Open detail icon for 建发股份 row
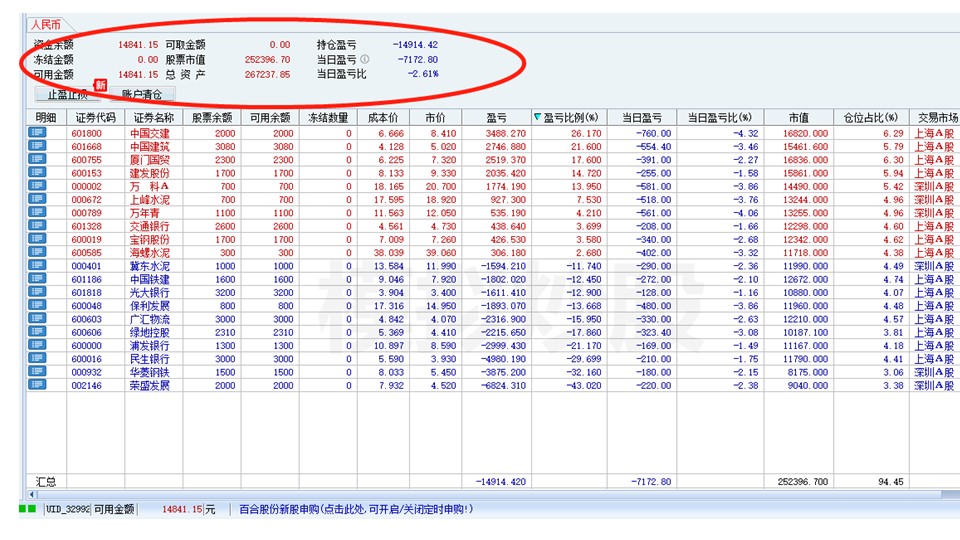The height and width of the screenshot is (540, 960). (37, 172)
